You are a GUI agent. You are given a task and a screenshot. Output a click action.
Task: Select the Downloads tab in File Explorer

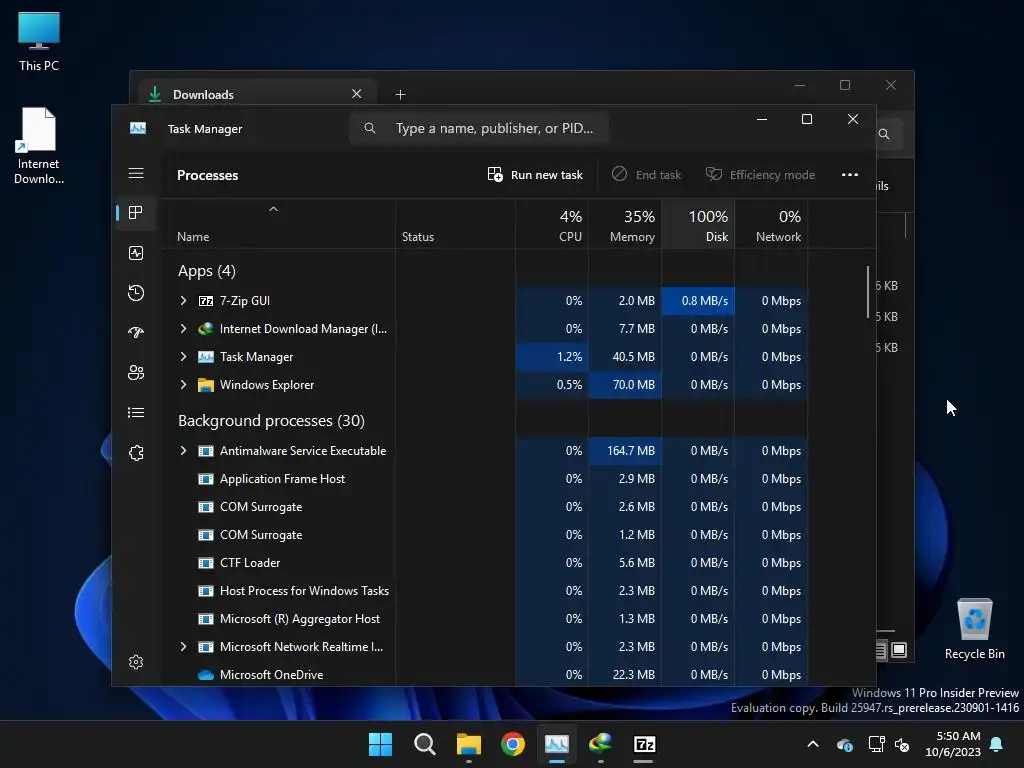click(x=257, y=94)
